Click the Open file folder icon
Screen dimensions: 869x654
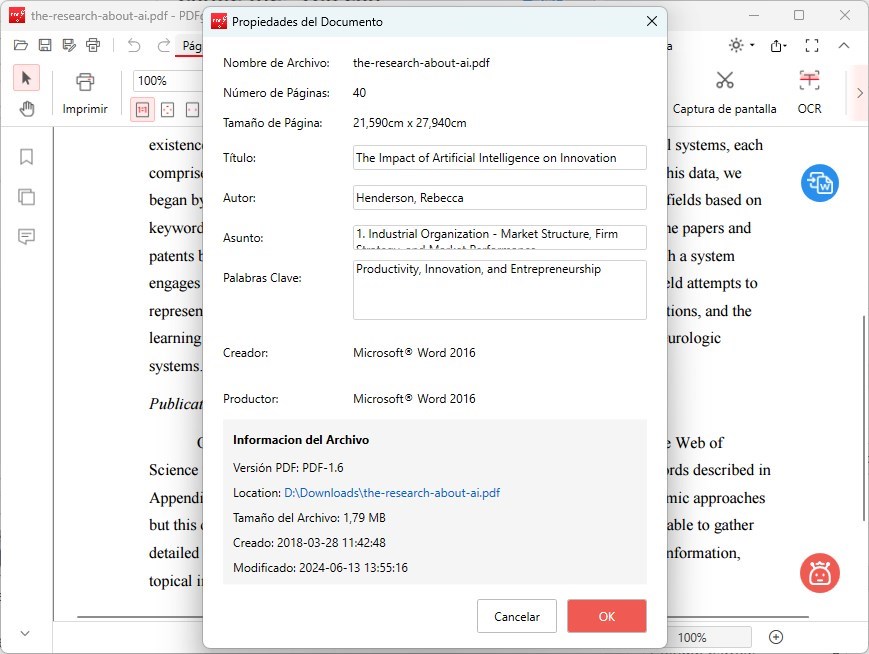pos(20,45)
